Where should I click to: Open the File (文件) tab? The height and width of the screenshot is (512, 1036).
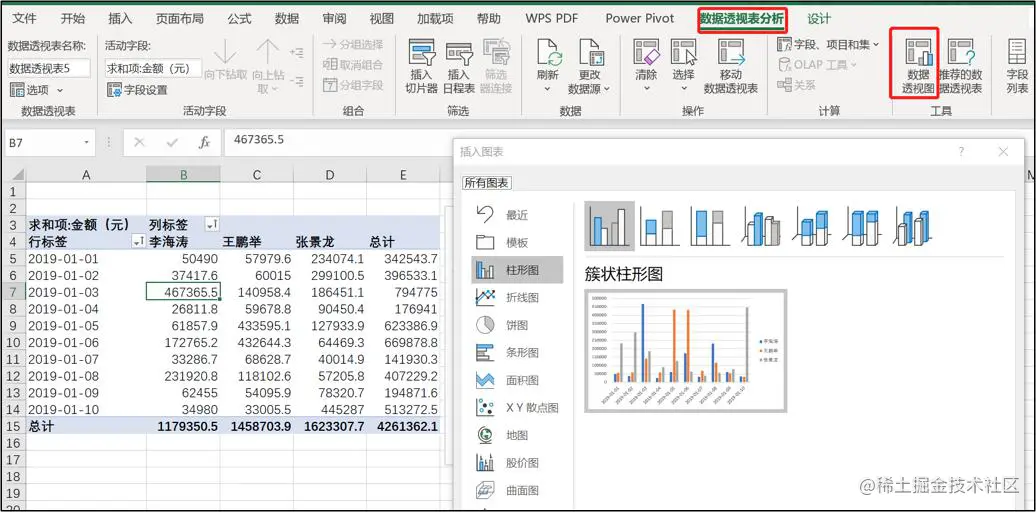25,18
